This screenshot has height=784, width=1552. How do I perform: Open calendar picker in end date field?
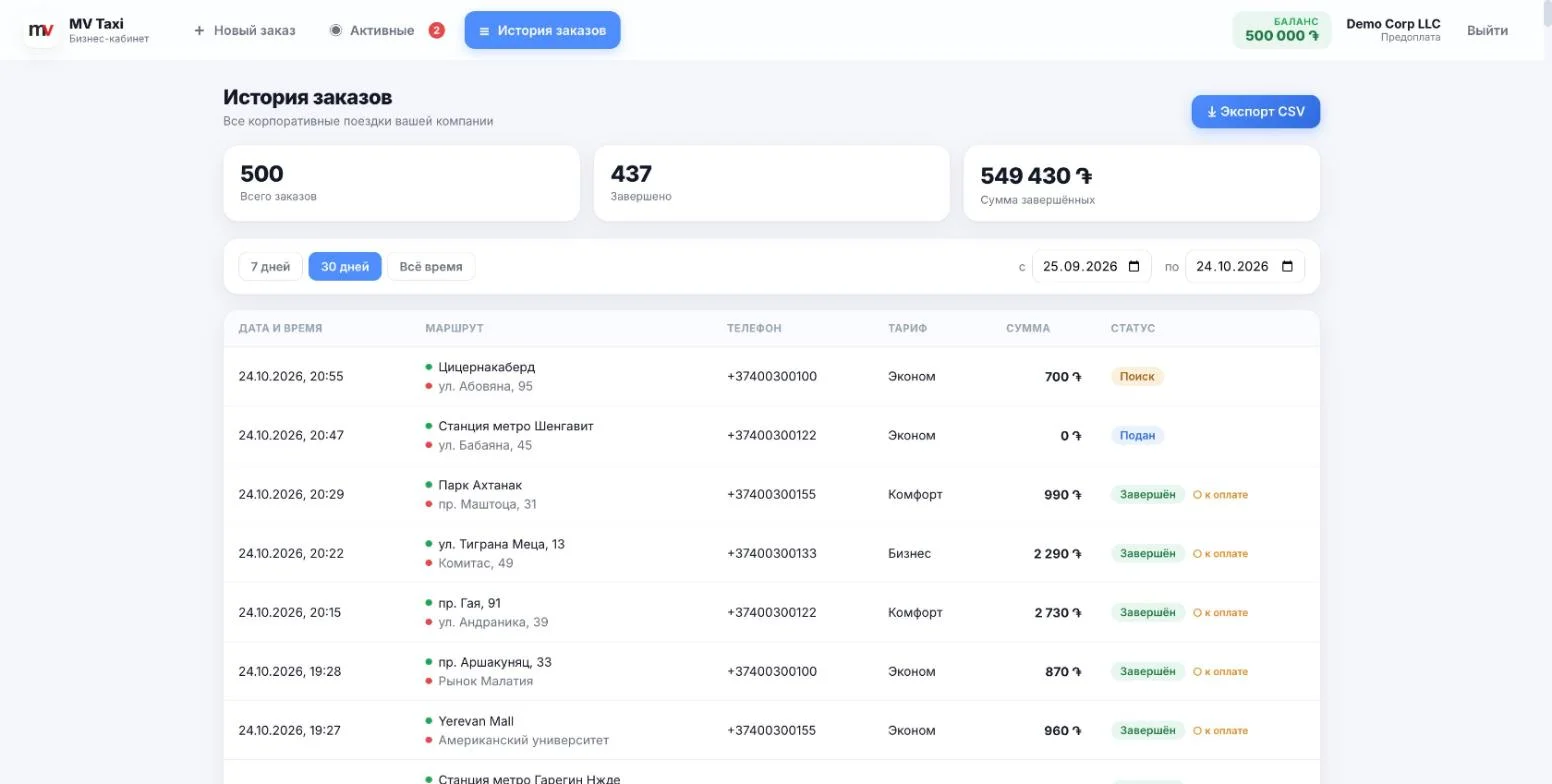click(x=1287, y=267)
